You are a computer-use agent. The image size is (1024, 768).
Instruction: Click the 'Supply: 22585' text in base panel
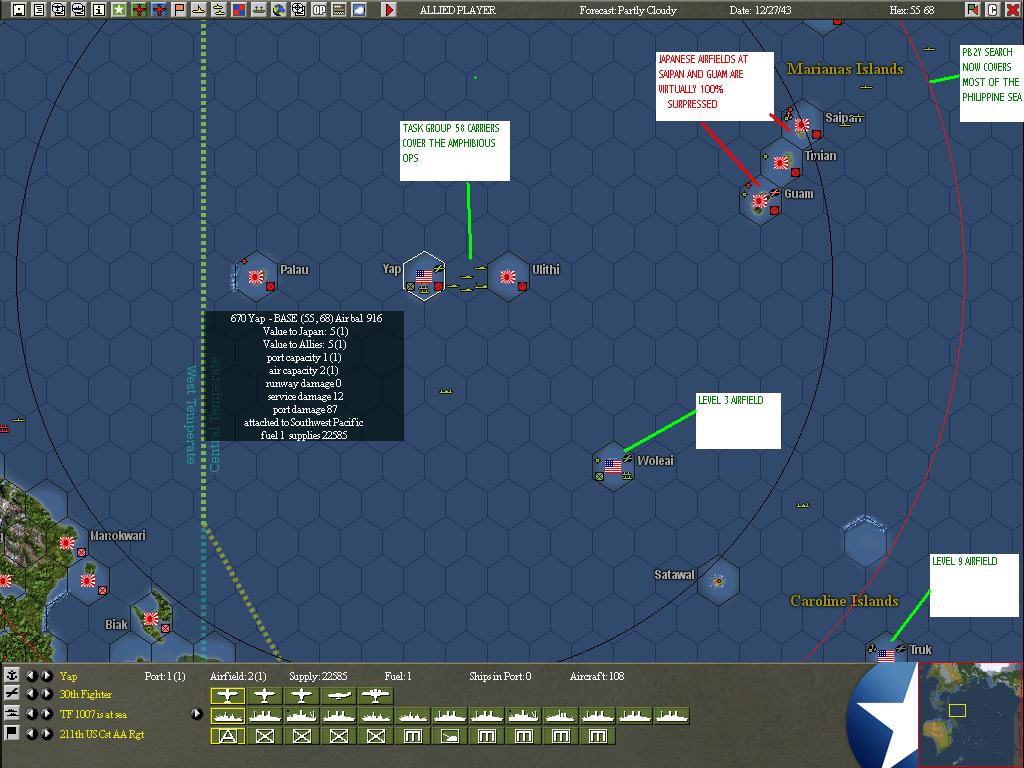[x=318, y=676]
